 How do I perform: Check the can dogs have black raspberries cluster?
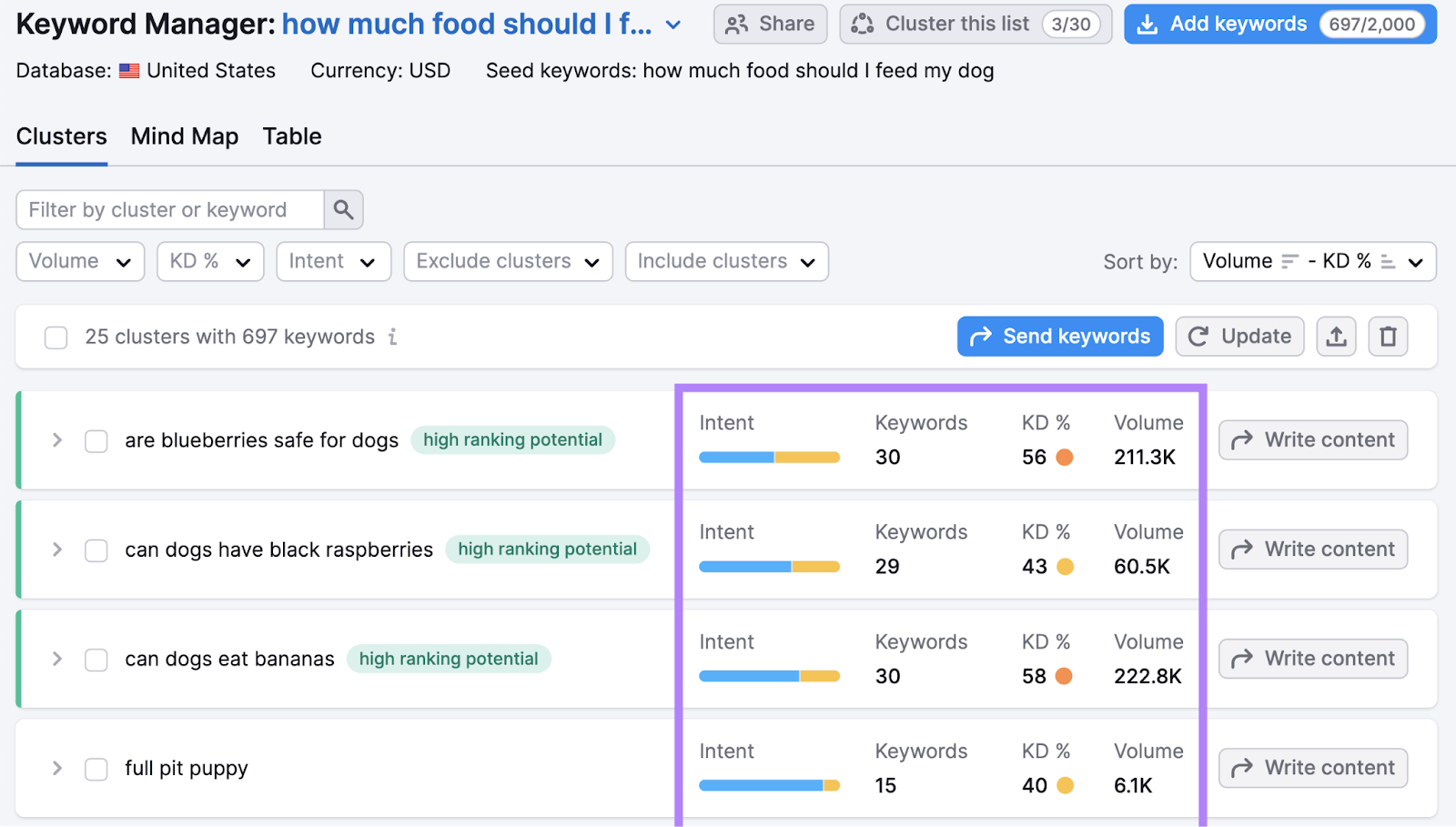coord(96,550)
